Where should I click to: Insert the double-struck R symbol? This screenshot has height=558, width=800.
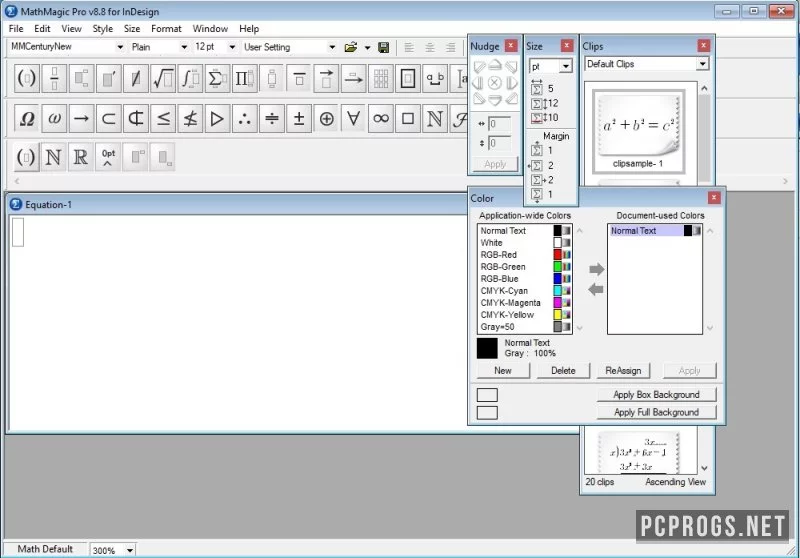click(81, 157)
